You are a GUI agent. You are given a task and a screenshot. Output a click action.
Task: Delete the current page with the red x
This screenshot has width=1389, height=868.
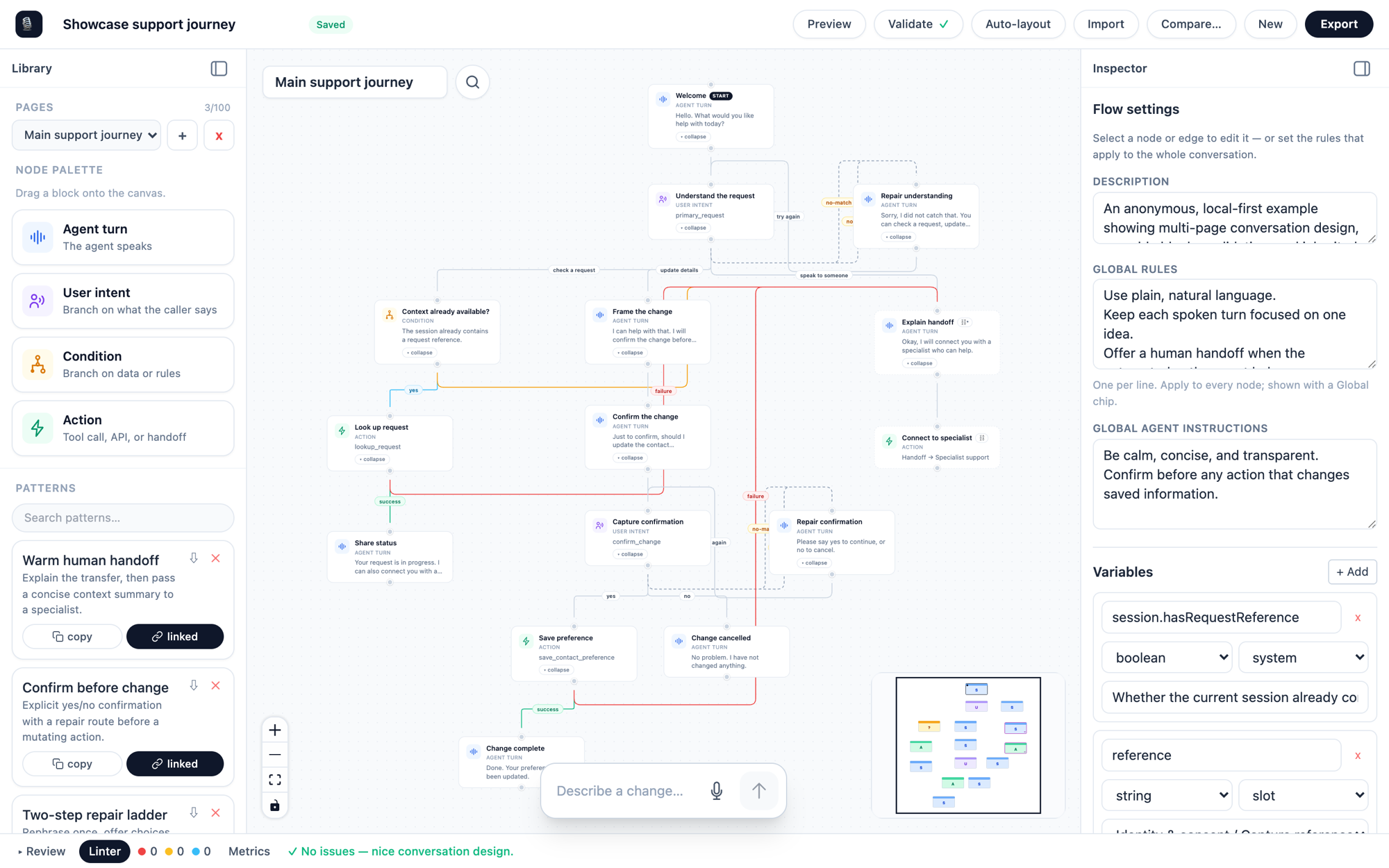[219, 135]
